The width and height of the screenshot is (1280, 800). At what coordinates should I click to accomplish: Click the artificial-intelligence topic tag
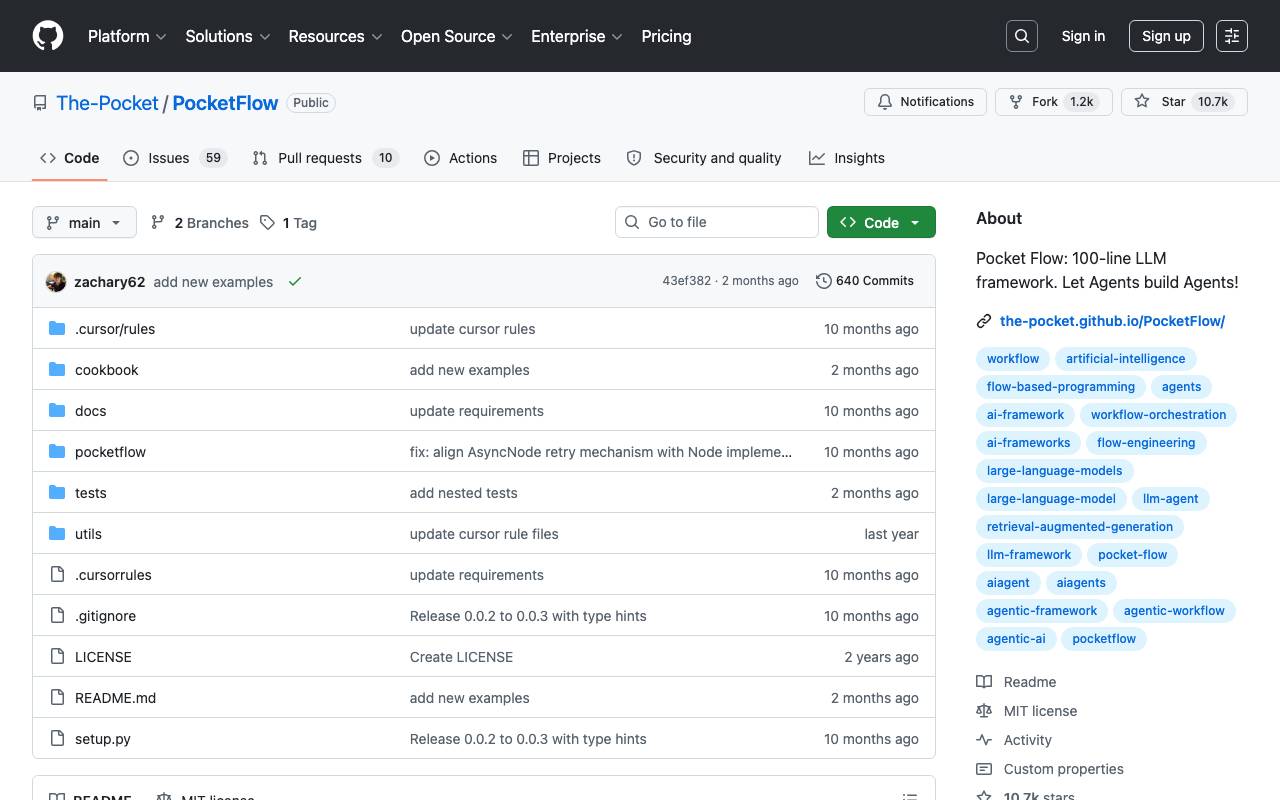(x=1125, y=359)
